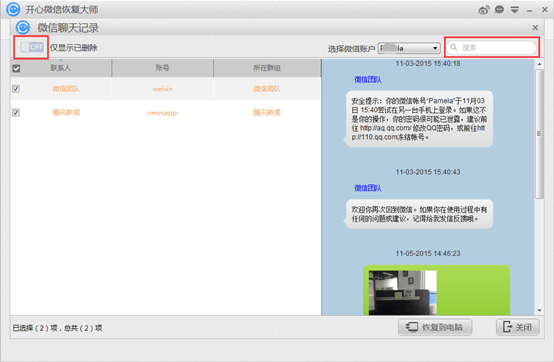Click the Weibo icon in title bar
The width and height of the screenshot is (554, 362).
484,10
